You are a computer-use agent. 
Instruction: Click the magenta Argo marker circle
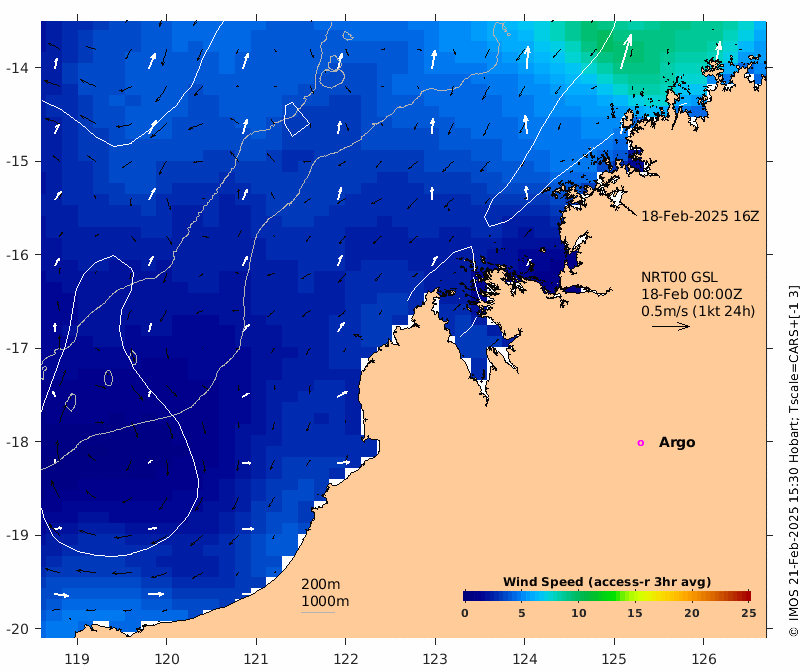pos(641,443)
